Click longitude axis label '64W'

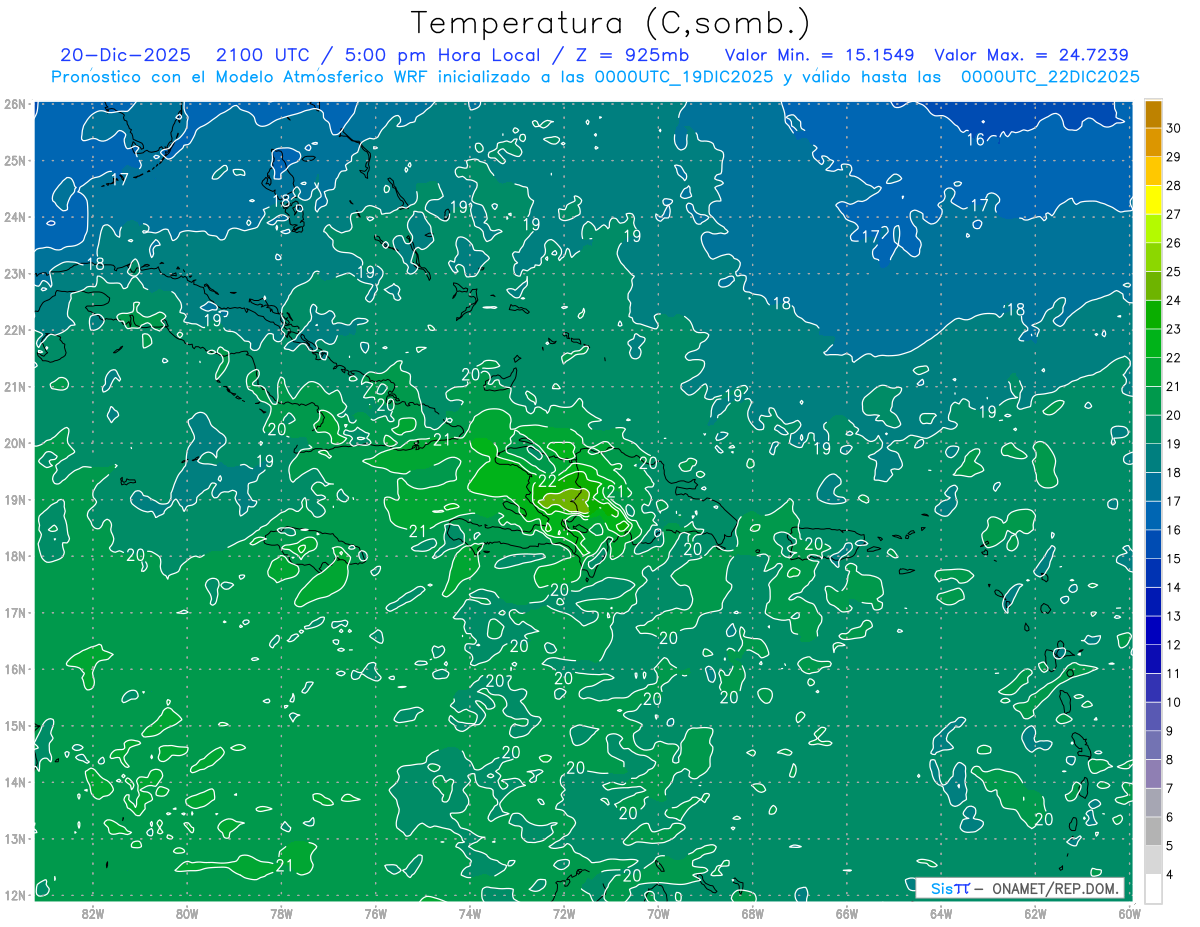click(x=941, y=914)
